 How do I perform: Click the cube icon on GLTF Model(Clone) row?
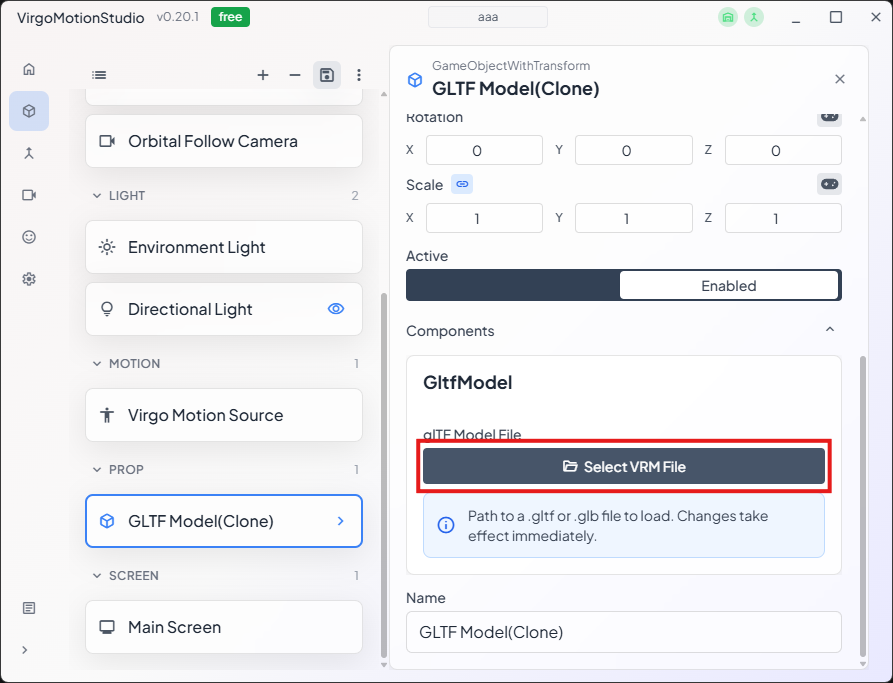click(107, 521)
